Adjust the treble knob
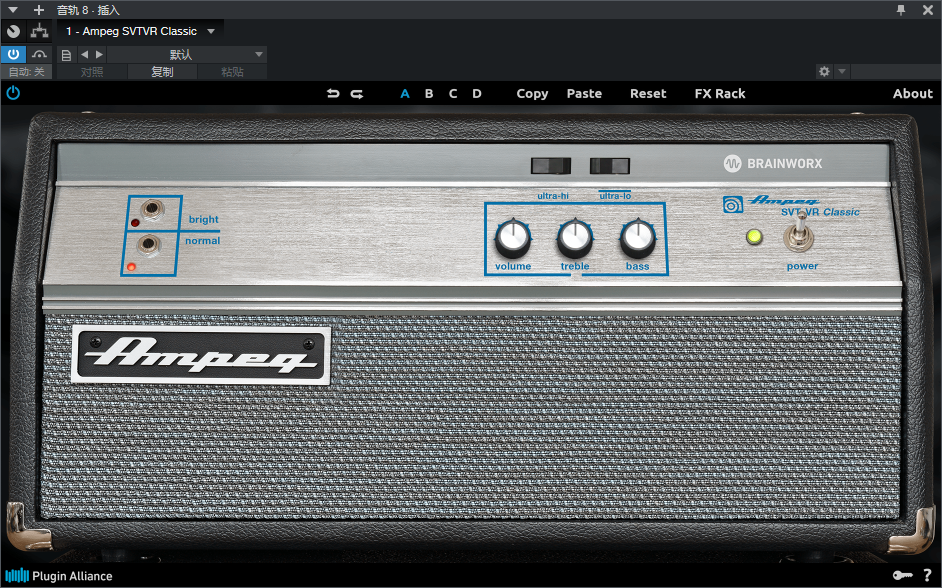This screenshot has height=588, width=942. point(575,237)
